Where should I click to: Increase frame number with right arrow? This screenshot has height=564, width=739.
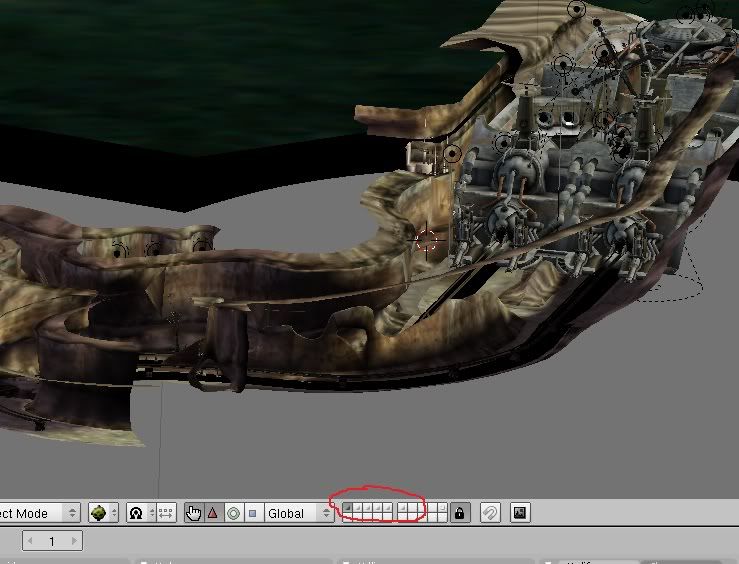[74, 541]
